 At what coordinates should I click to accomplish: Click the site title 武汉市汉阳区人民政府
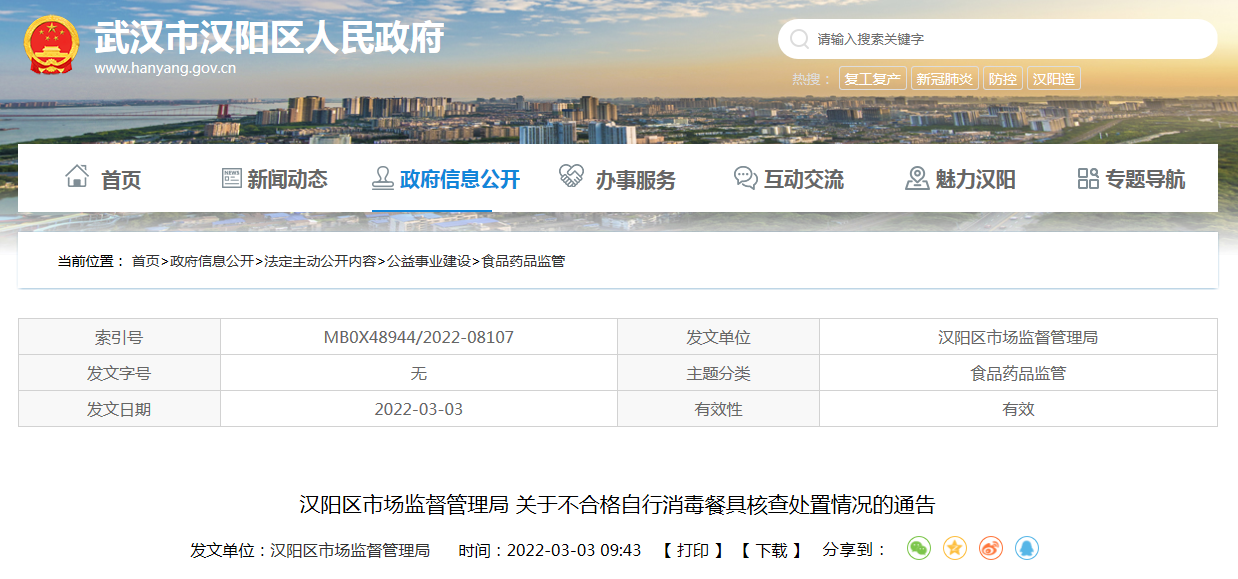click(x=270, y=38)
